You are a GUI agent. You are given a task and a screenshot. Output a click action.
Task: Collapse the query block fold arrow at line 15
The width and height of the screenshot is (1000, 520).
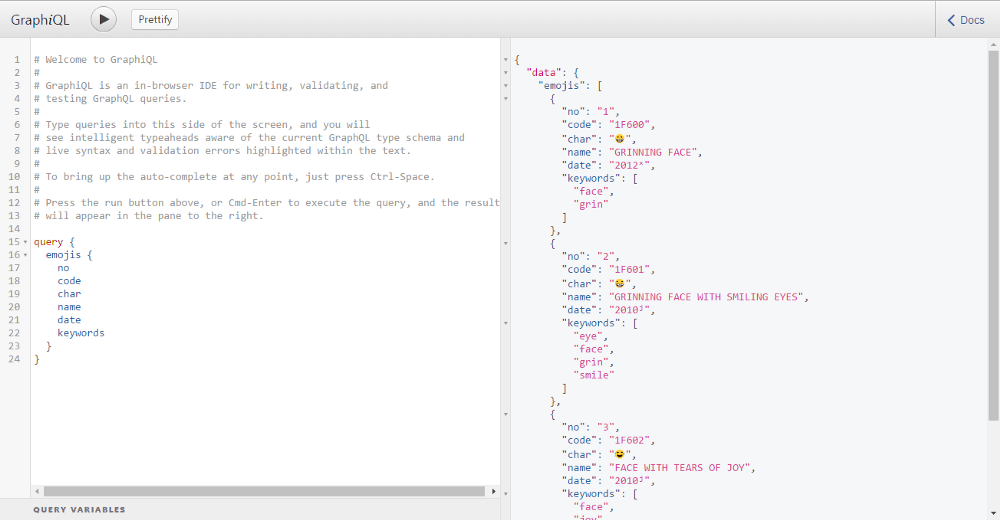click(25, 242)
